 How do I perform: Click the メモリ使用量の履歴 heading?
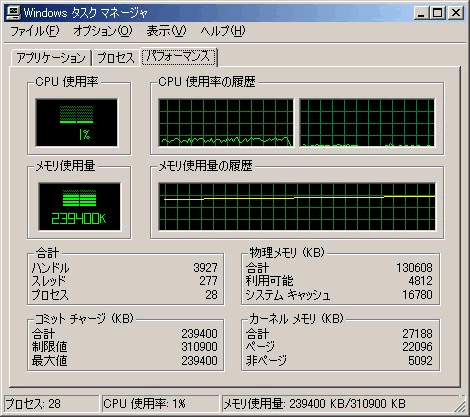(205, 166)
